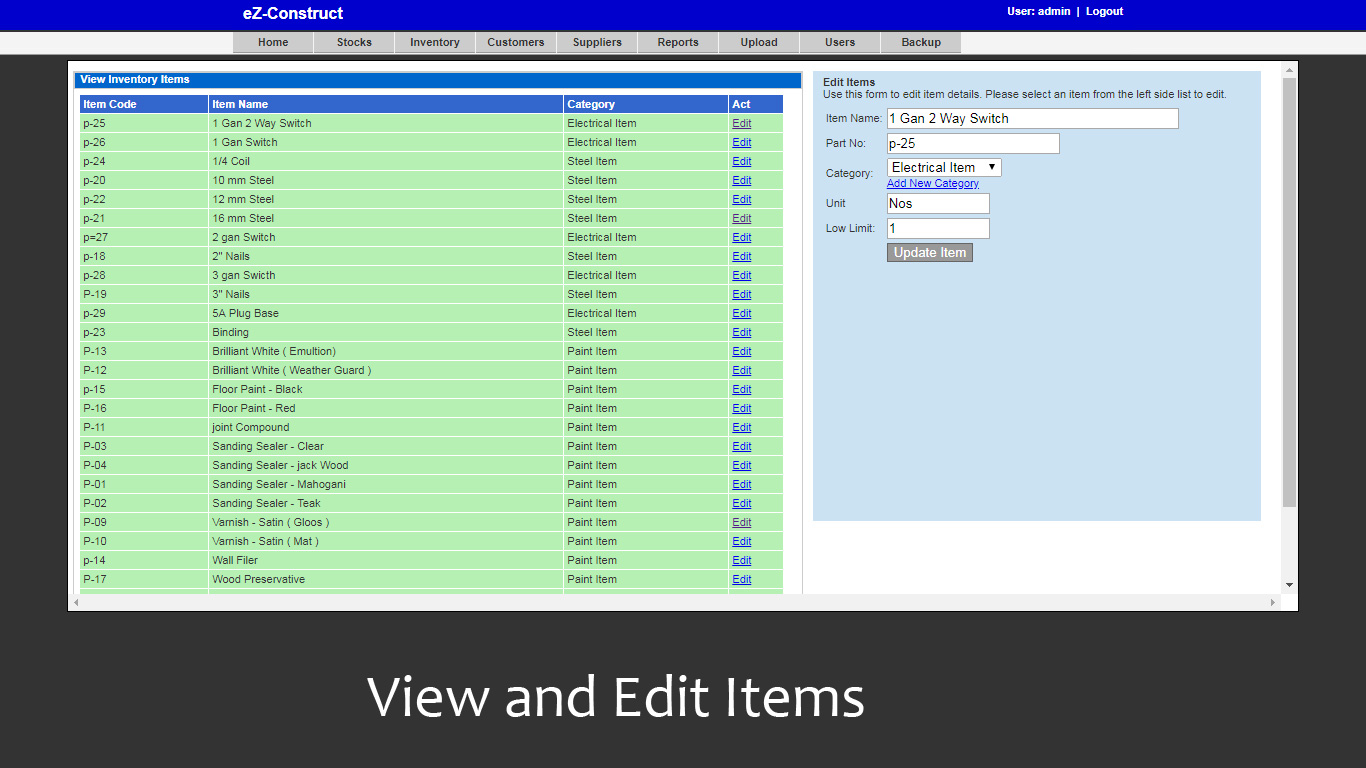Open the Category dropdown in Edit Items
The height and width of the screenshot is (768, 1366).
point(943,167)
